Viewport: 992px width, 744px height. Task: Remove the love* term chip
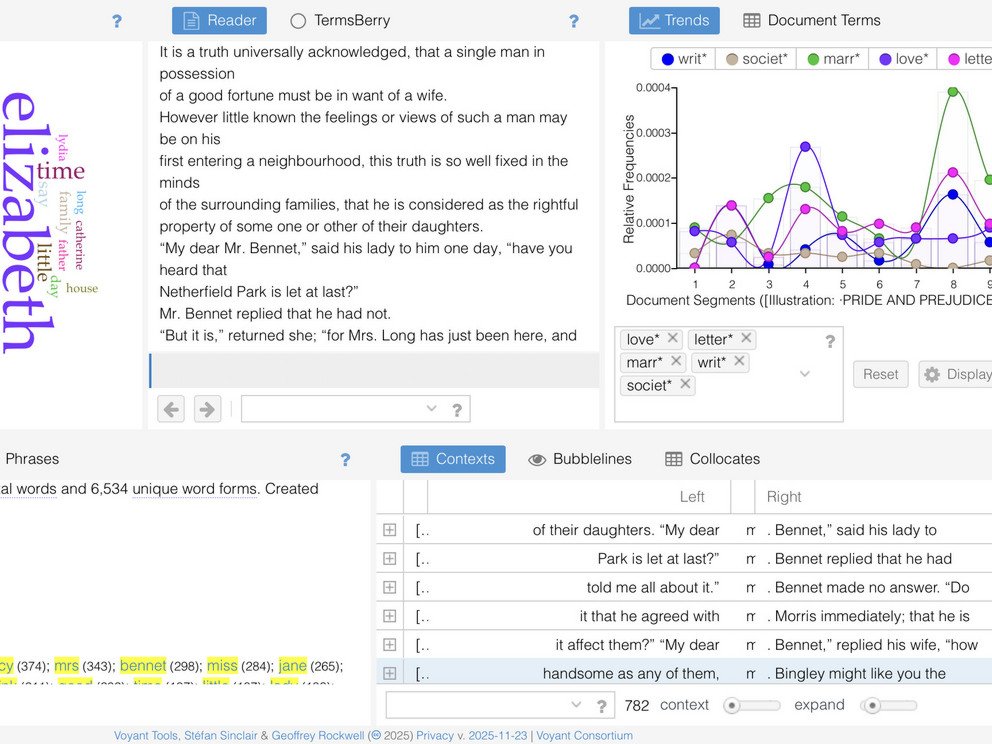coord(672,339)
